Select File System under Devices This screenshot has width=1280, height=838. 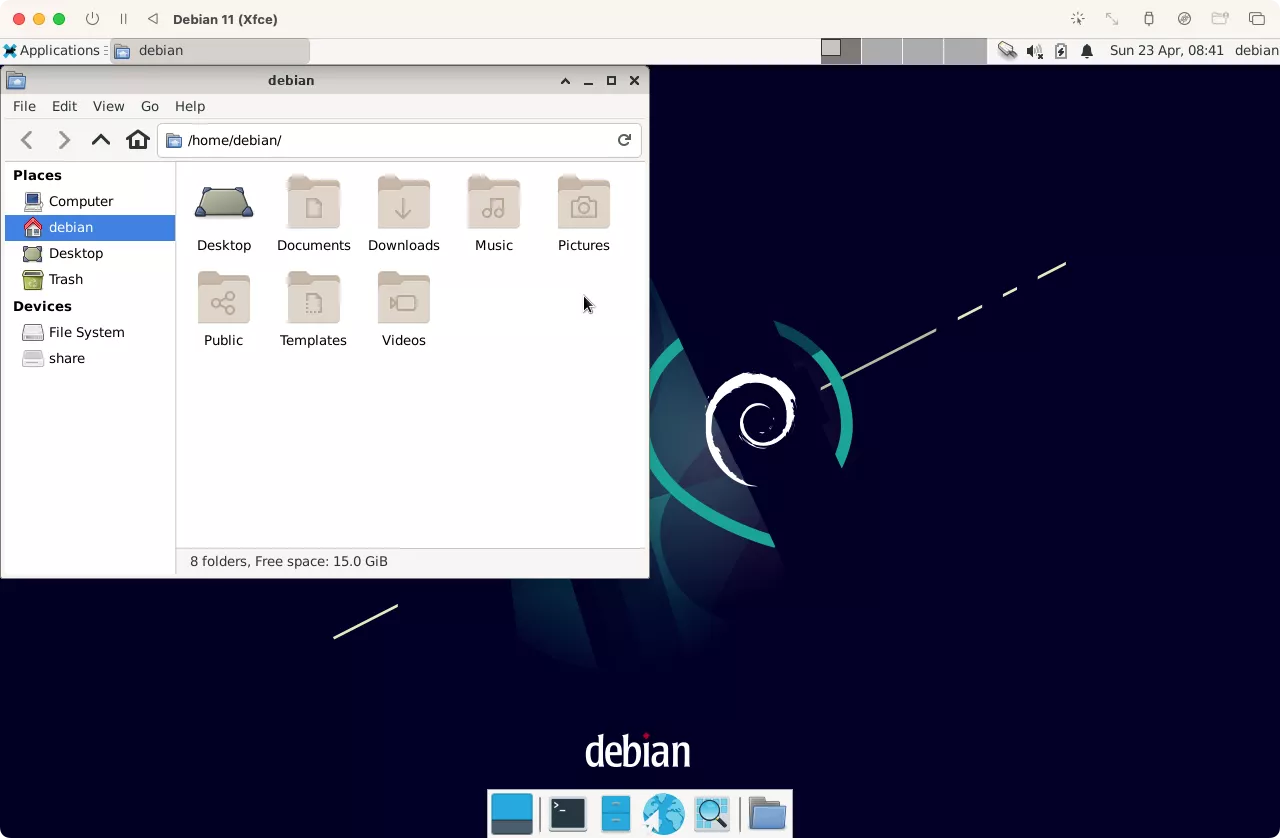point(86,332)
